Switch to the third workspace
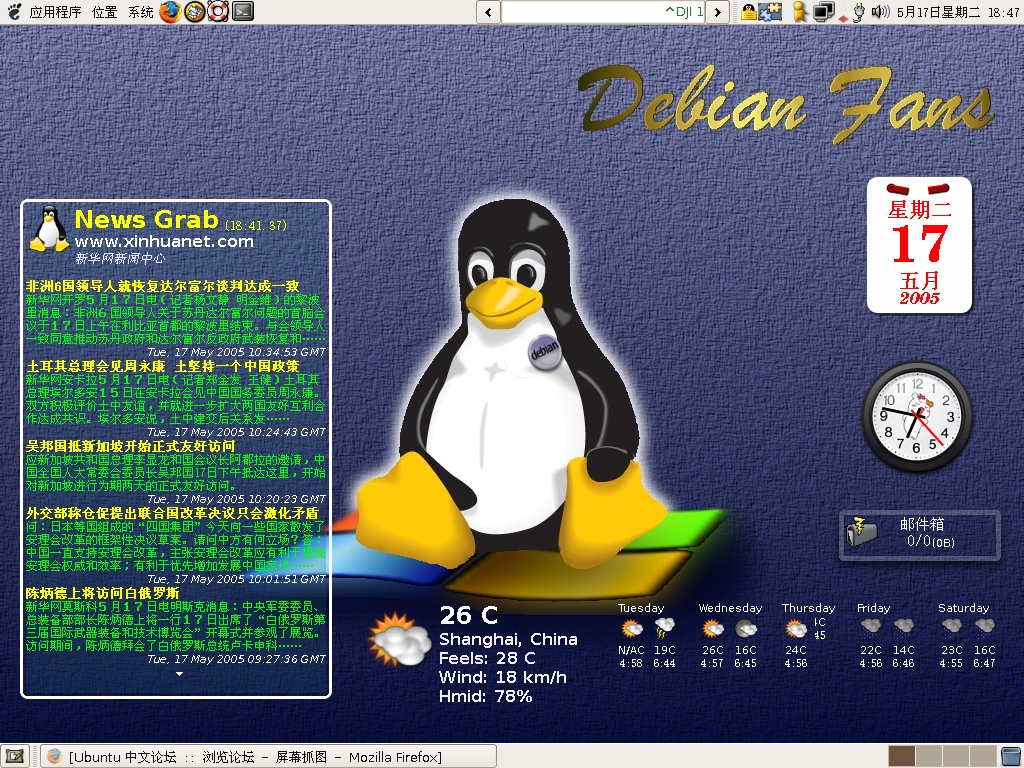The image size is (1024, 768). click(x=954, y=757)
